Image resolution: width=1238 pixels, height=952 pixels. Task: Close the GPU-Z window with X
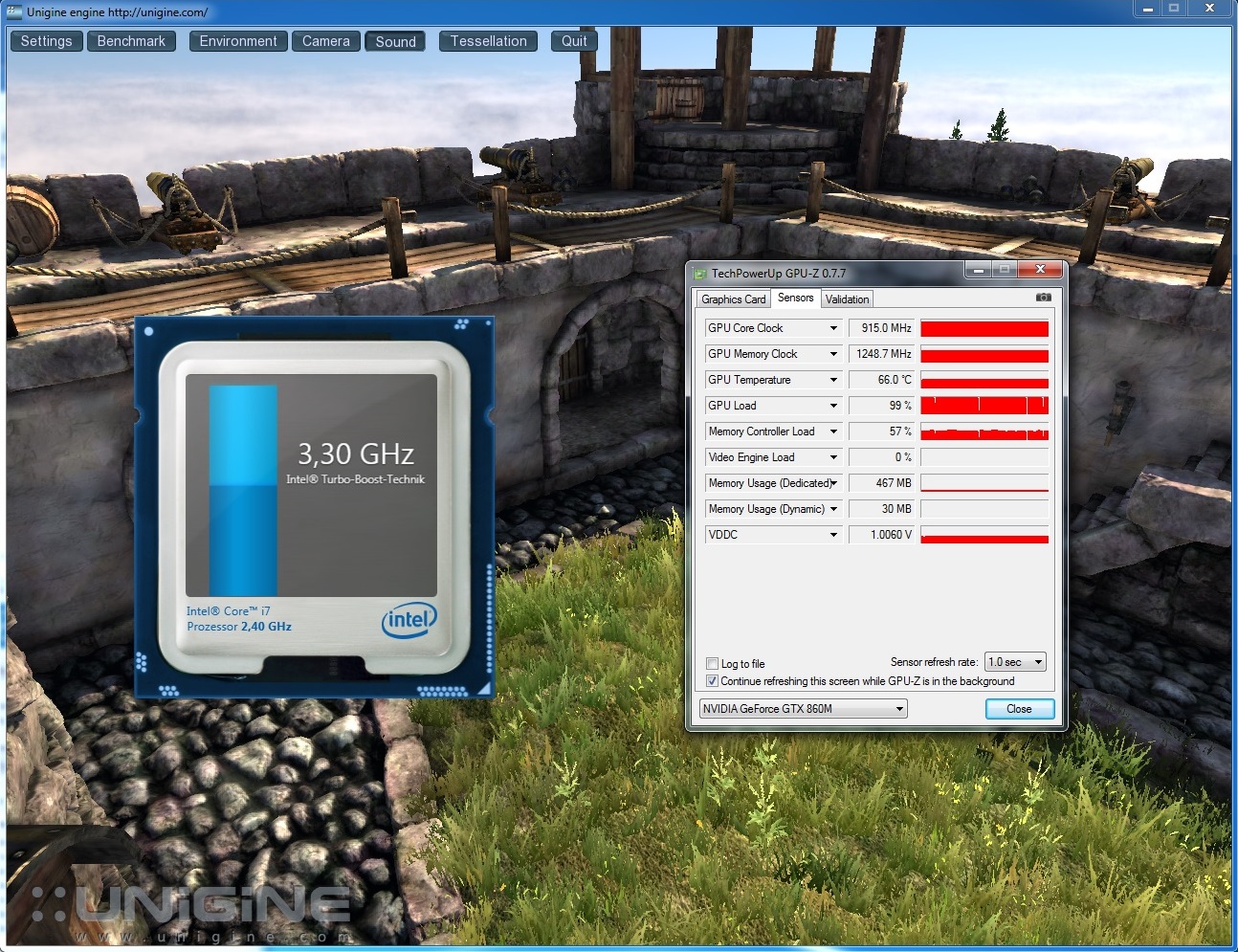(1040, 270)
